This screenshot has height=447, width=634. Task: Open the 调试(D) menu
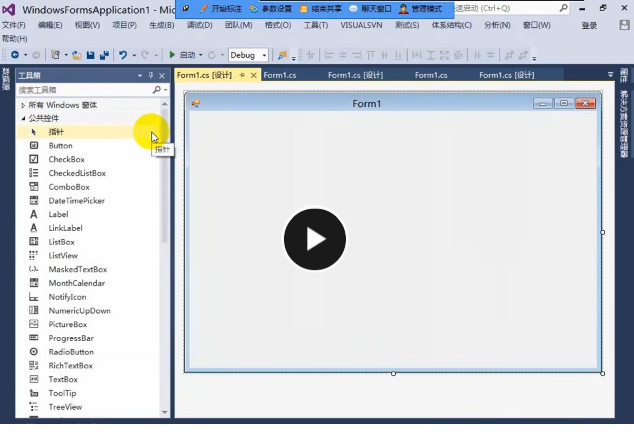tap(199, 25)
